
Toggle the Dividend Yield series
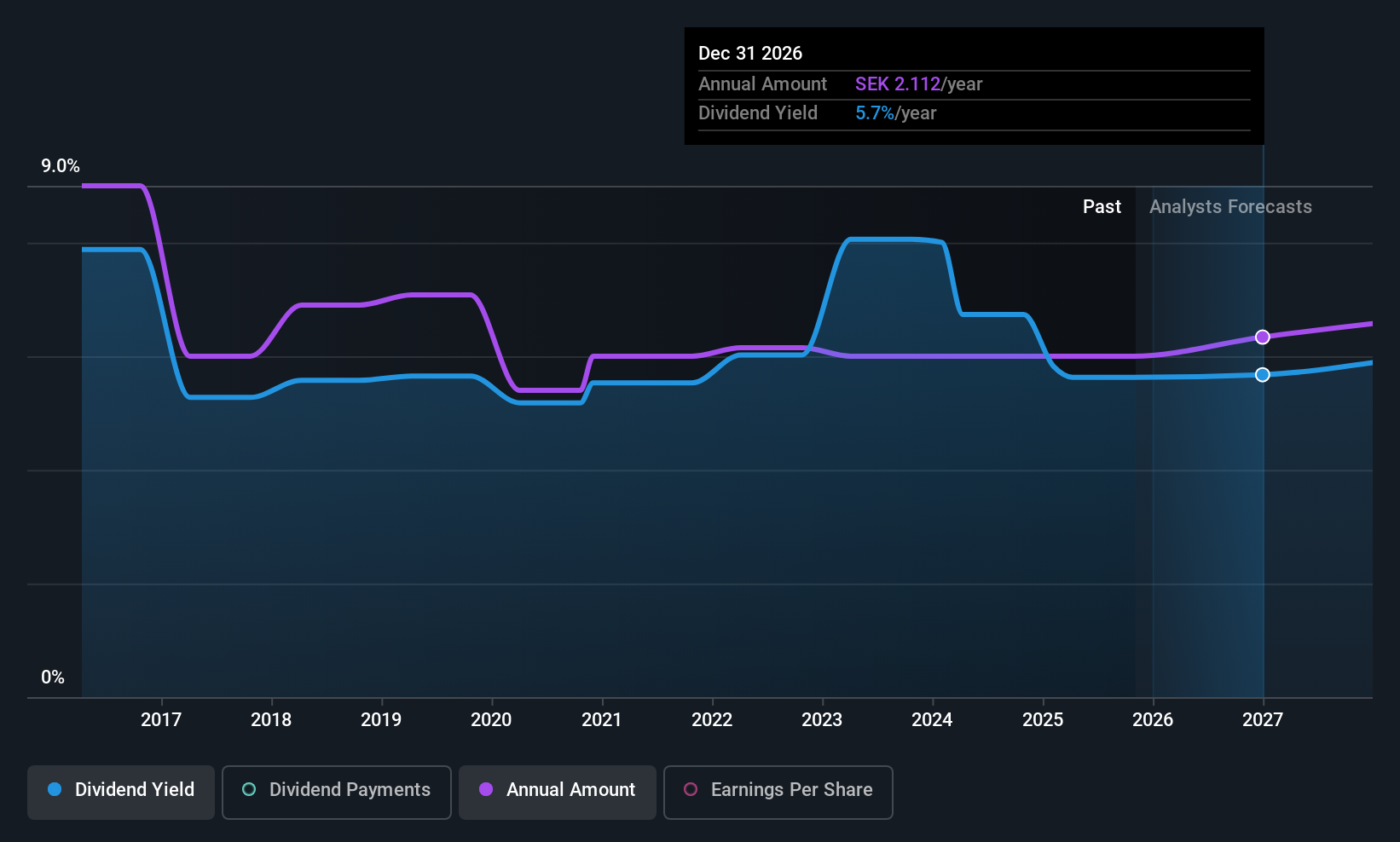coord(121,793)
